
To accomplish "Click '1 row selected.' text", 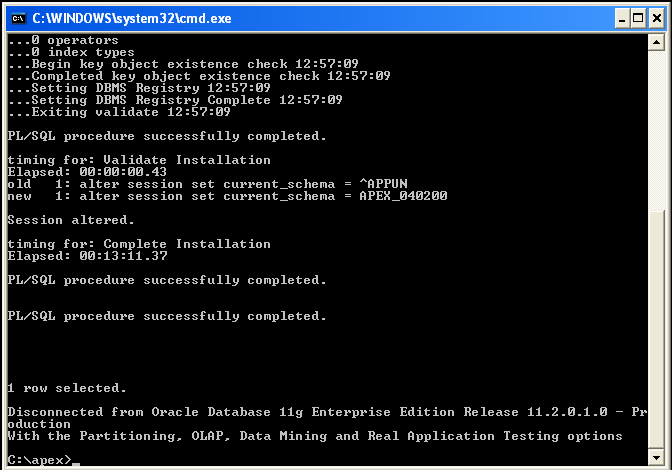I will click(x=67, y=388).
